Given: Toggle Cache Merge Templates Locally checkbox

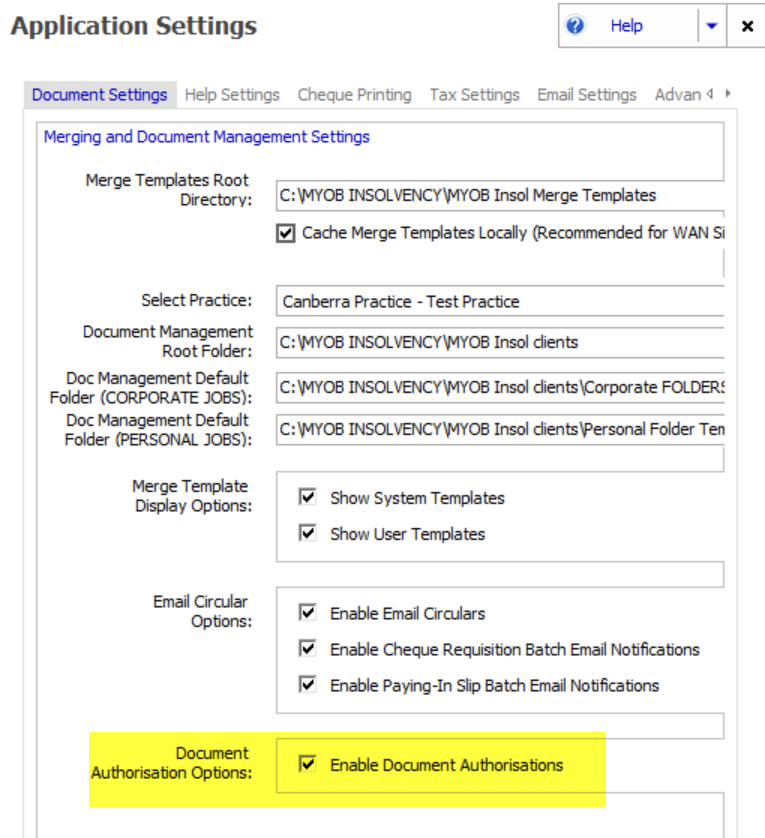Looking at the screenshot, I should click(x=287, y=233).
